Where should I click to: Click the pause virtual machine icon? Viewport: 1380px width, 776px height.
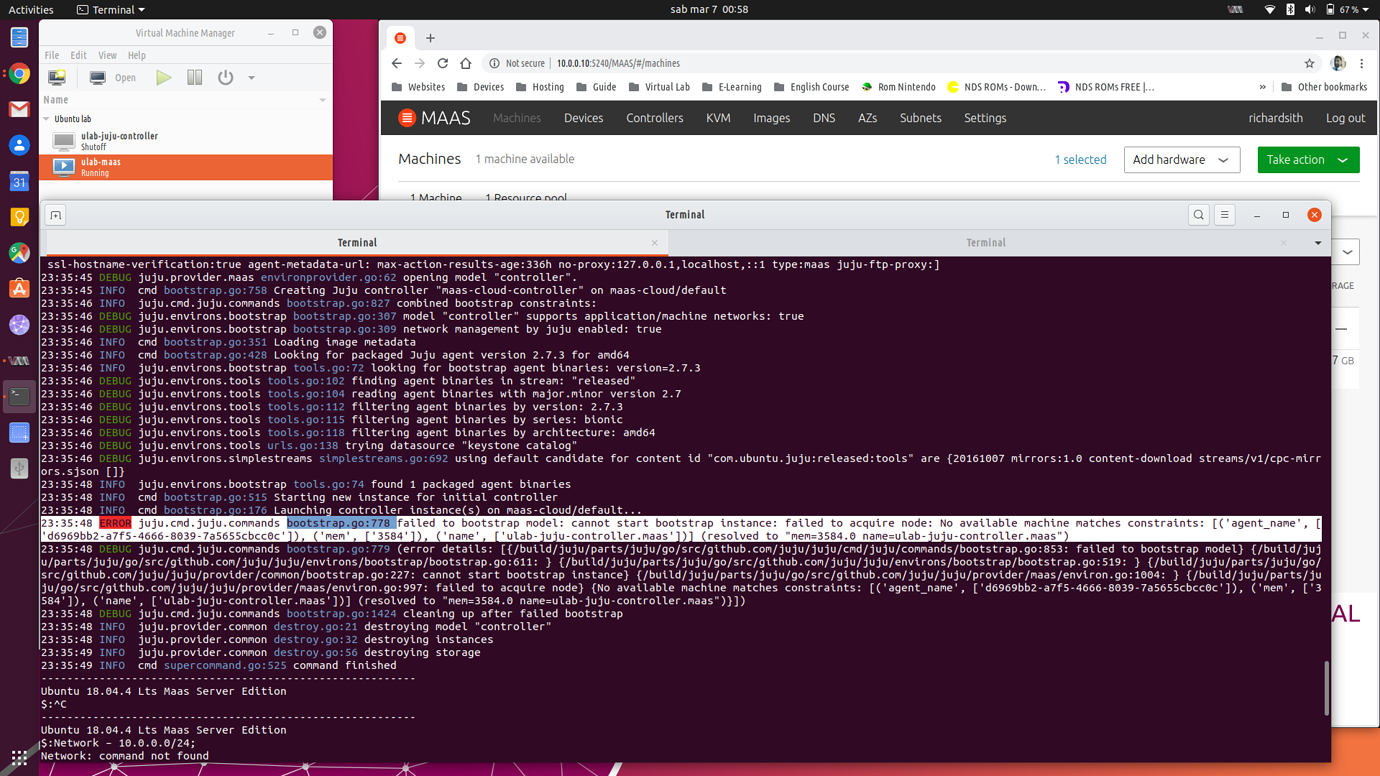(x=195, y=77)
